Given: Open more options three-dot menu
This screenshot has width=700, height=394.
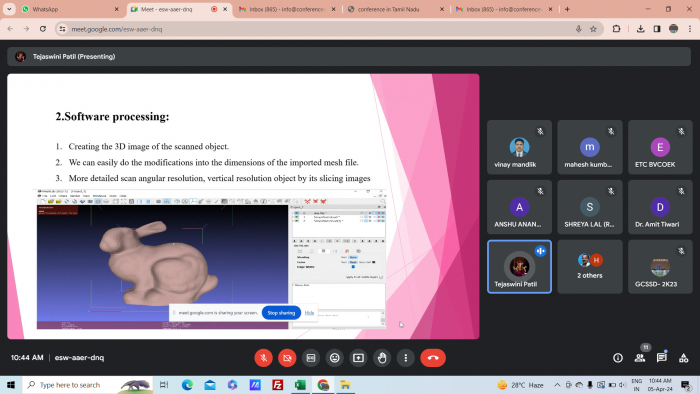Looking at the screenshot, I should click(405, 358).
